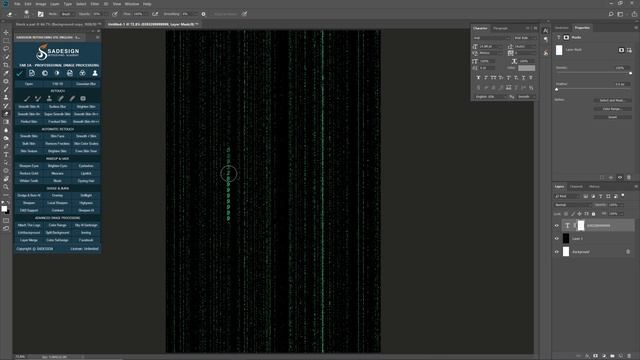This screenshot has width=640, height=360.
Task: Toggle lock all layer attributes
Action: (x=593, y=214)
